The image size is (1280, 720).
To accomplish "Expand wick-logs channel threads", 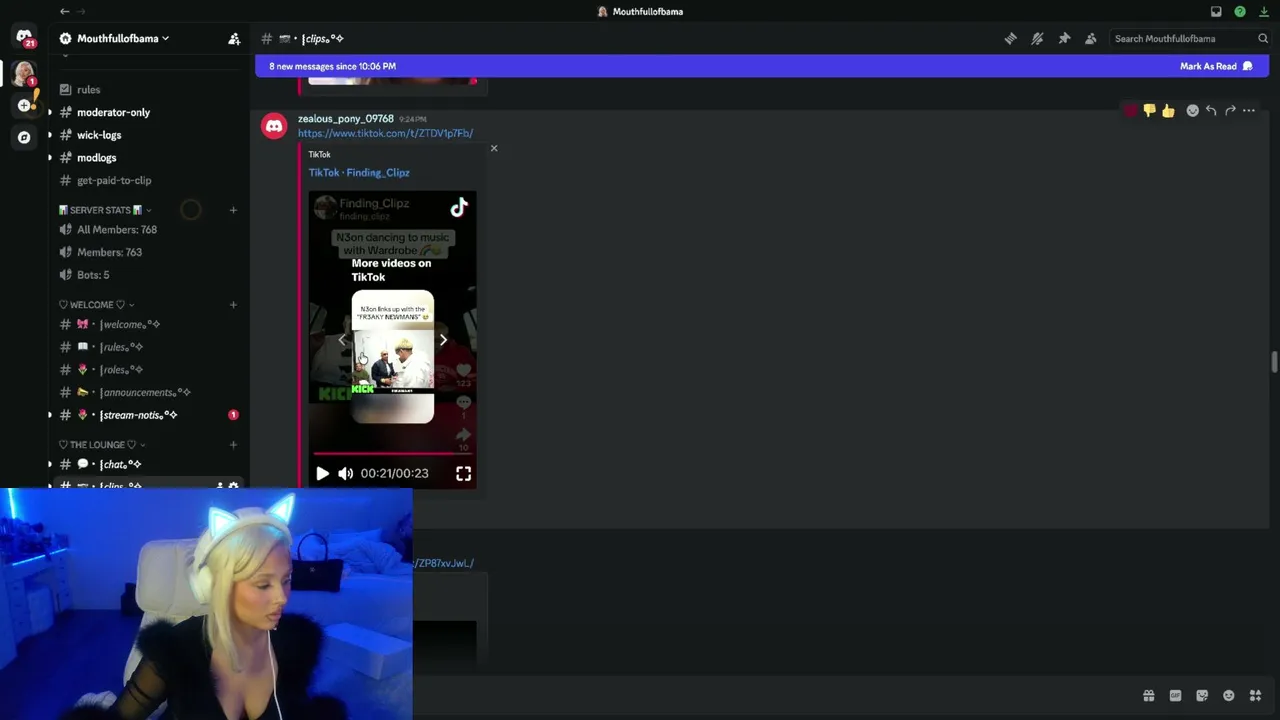I will [x=50, y=135].
